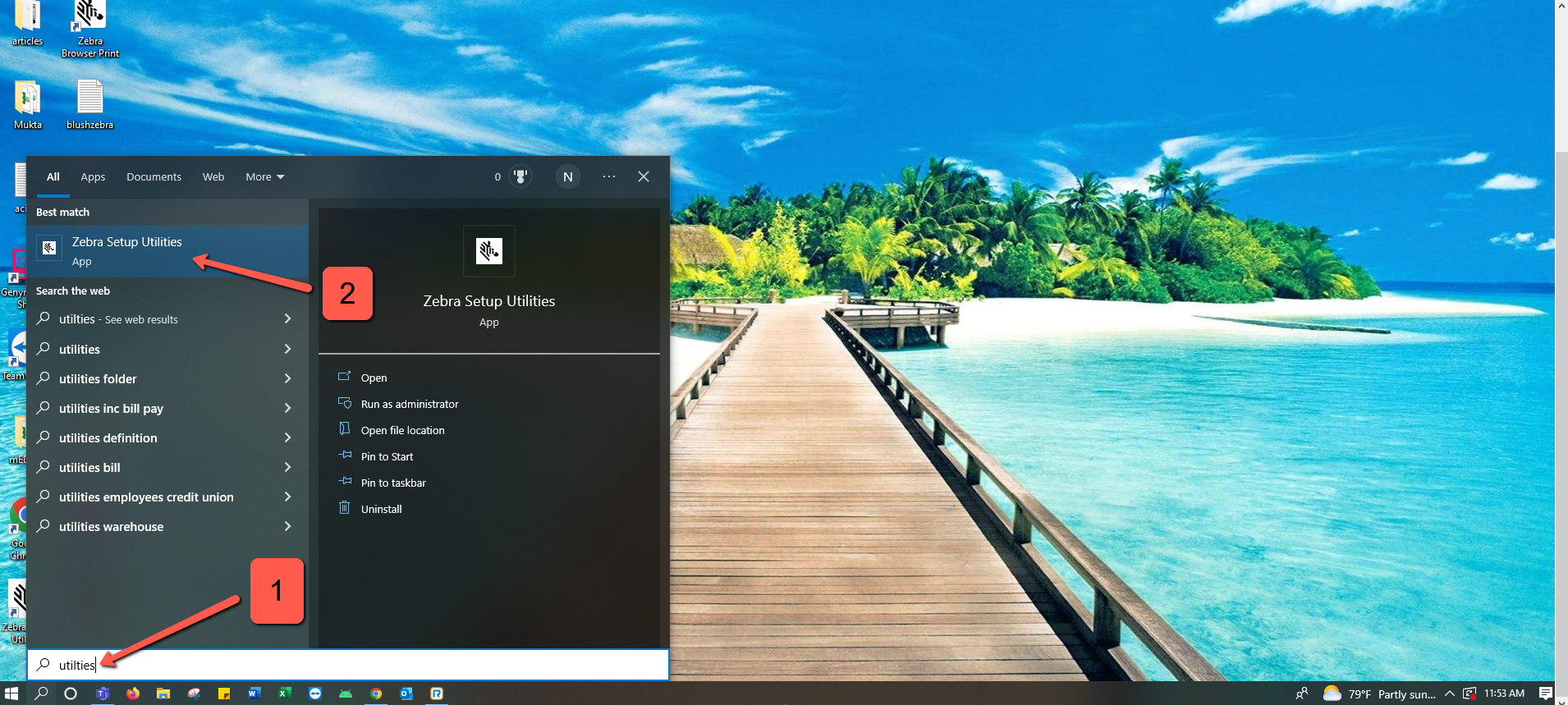Launch Microsoft Teams in the taskbar
1568x705 pixels.
point(103,694)
